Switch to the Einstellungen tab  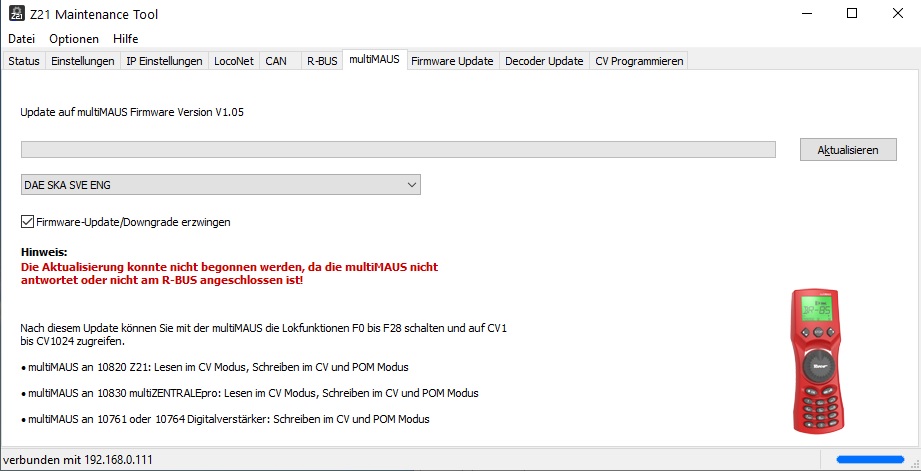[83, 61]
